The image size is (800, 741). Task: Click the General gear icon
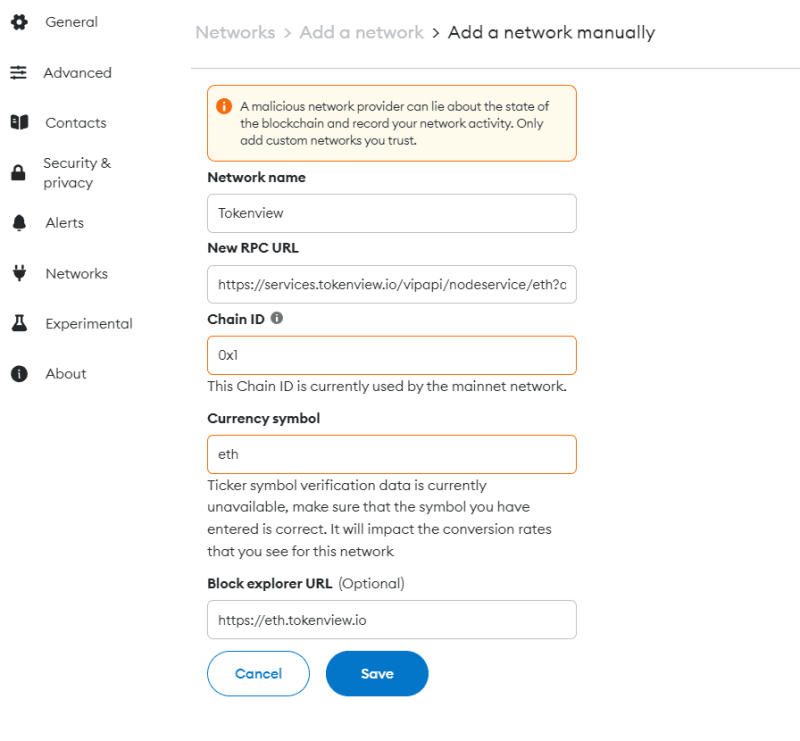coord(19,22)
